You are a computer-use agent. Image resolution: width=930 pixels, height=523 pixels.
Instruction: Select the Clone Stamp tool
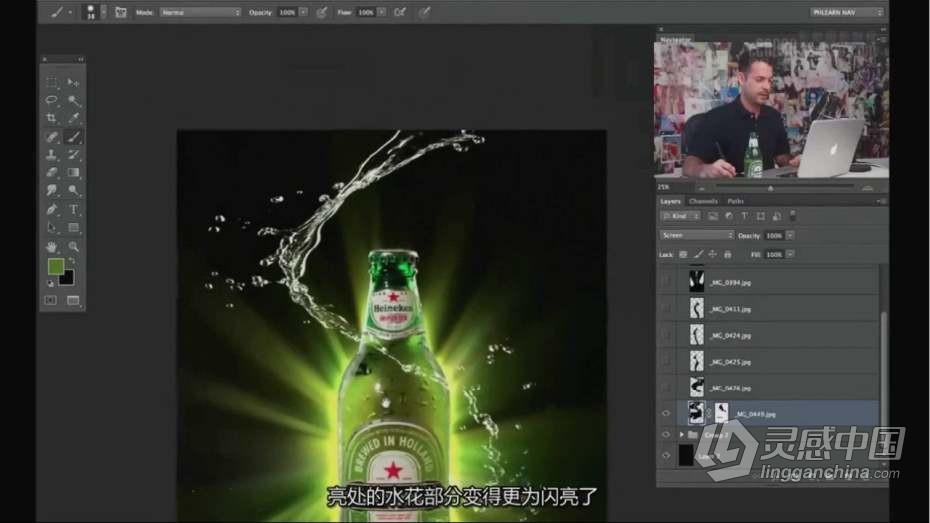pyautogui.click(x=52, y=155)
